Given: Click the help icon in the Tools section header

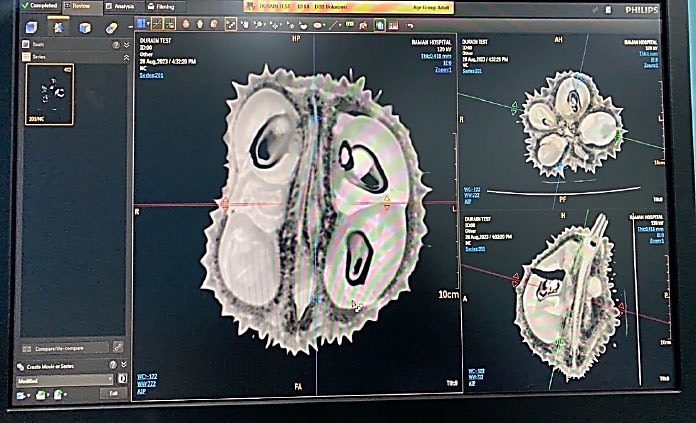Looking at the screenshot, I should (117, 45).
